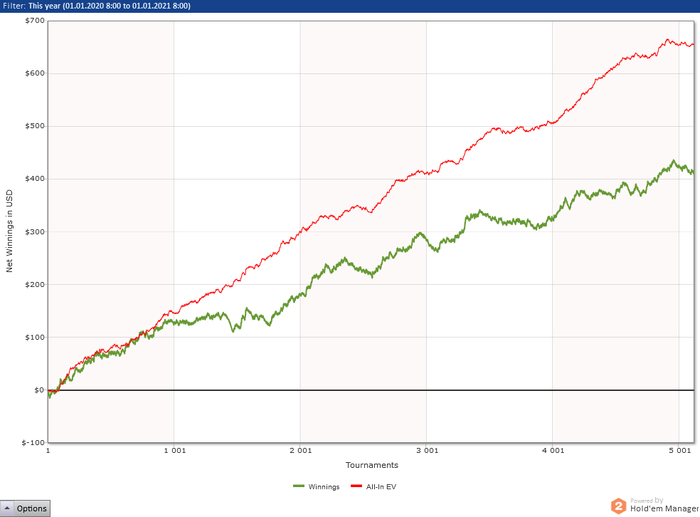The width and height of the screenshot is (700, 517).
Task: Expand the Options arrow icon
Action: click(8, 508)
